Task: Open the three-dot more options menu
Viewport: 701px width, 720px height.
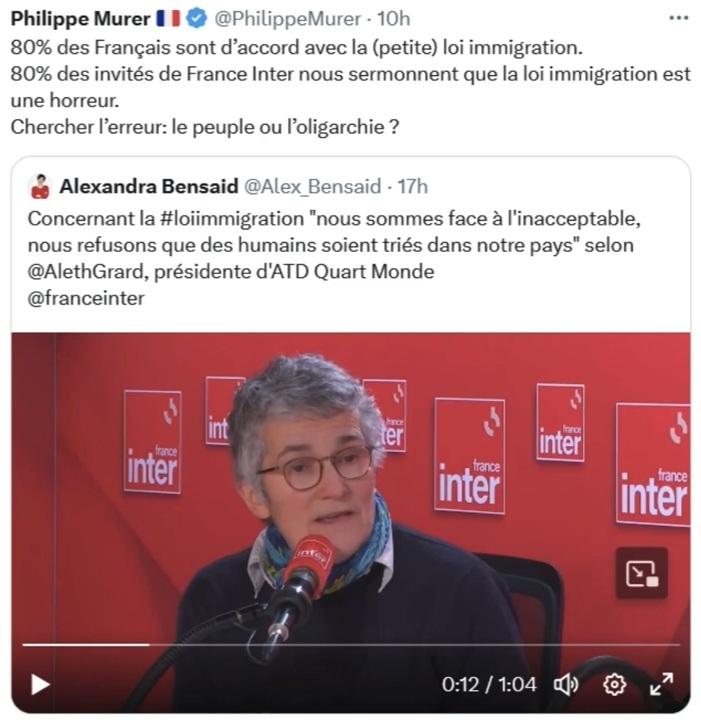Action: coord(679,18)
